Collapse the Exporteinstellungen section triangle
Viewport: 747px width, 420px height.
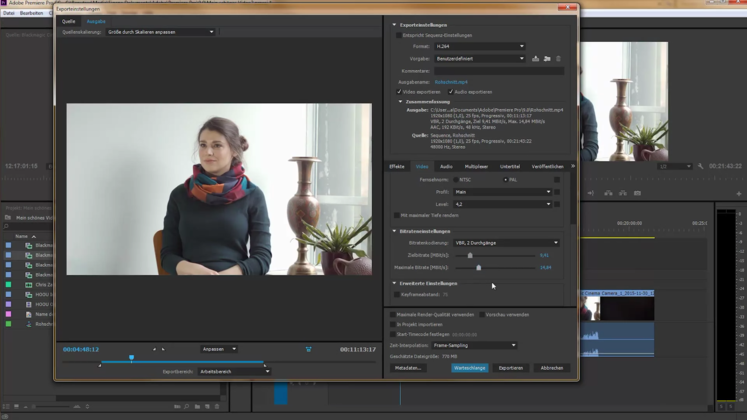[394, 25]
